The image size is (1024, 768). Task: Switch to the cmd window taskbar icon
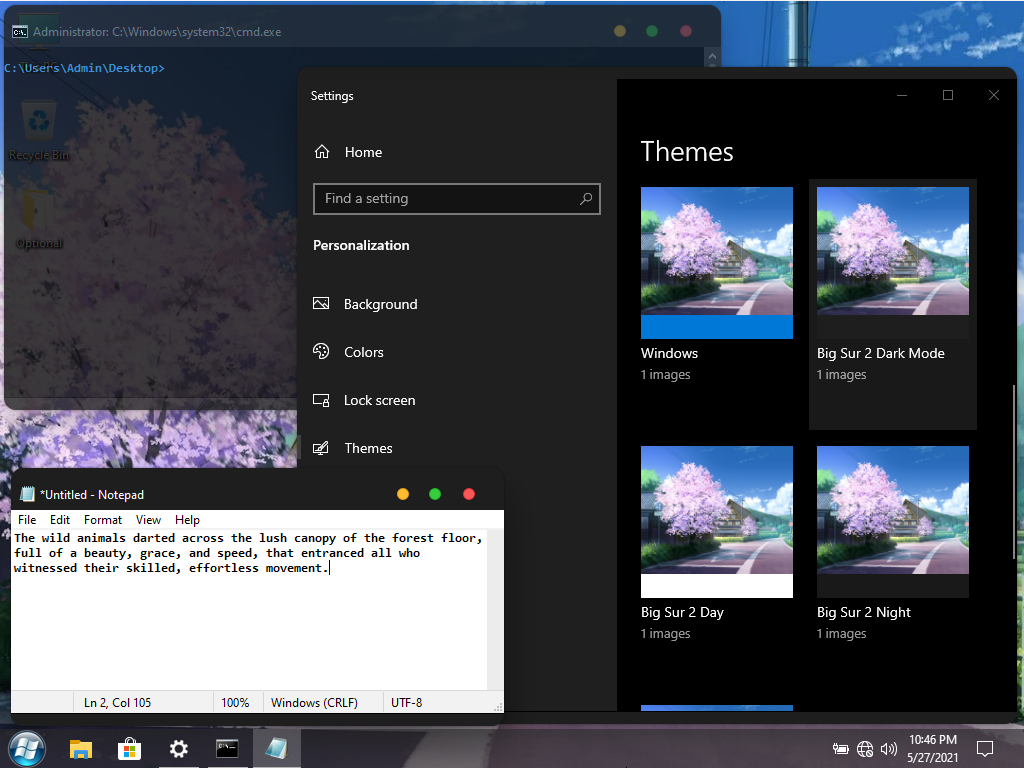click(x=227, y=748)
